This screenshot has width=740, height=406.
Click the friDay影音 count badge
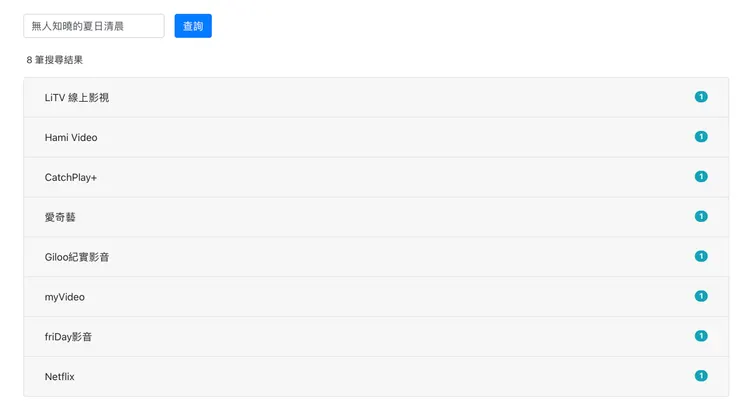click(701, 337)
